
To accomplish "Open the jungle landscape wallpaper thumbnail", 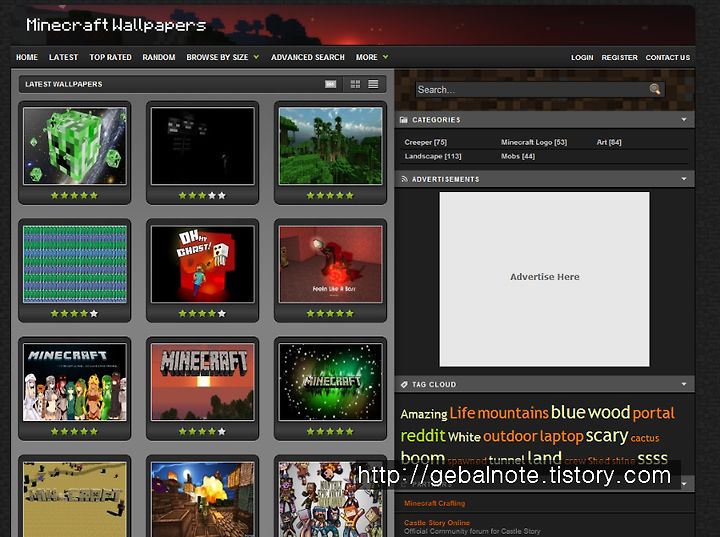I will point(330,146).
